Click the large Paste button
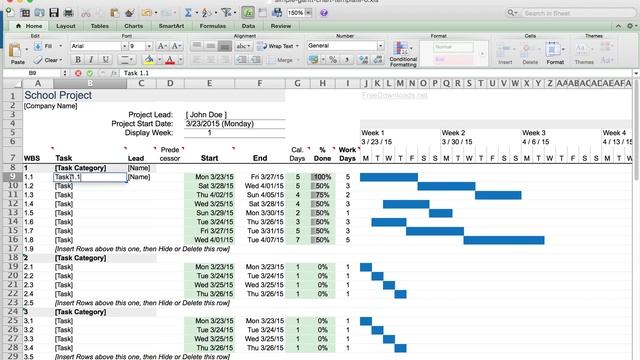 coord(17,53)
